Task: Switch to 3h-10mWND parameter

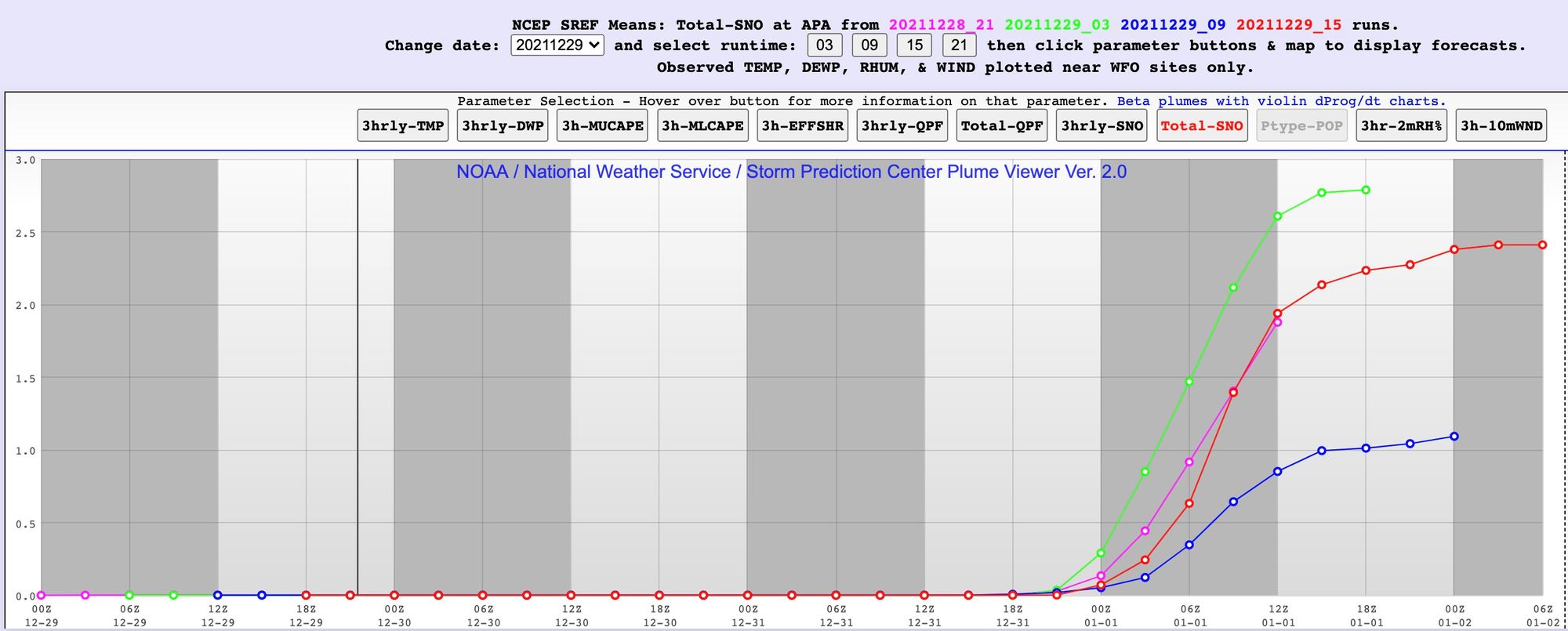Action: click(1501, 125)
